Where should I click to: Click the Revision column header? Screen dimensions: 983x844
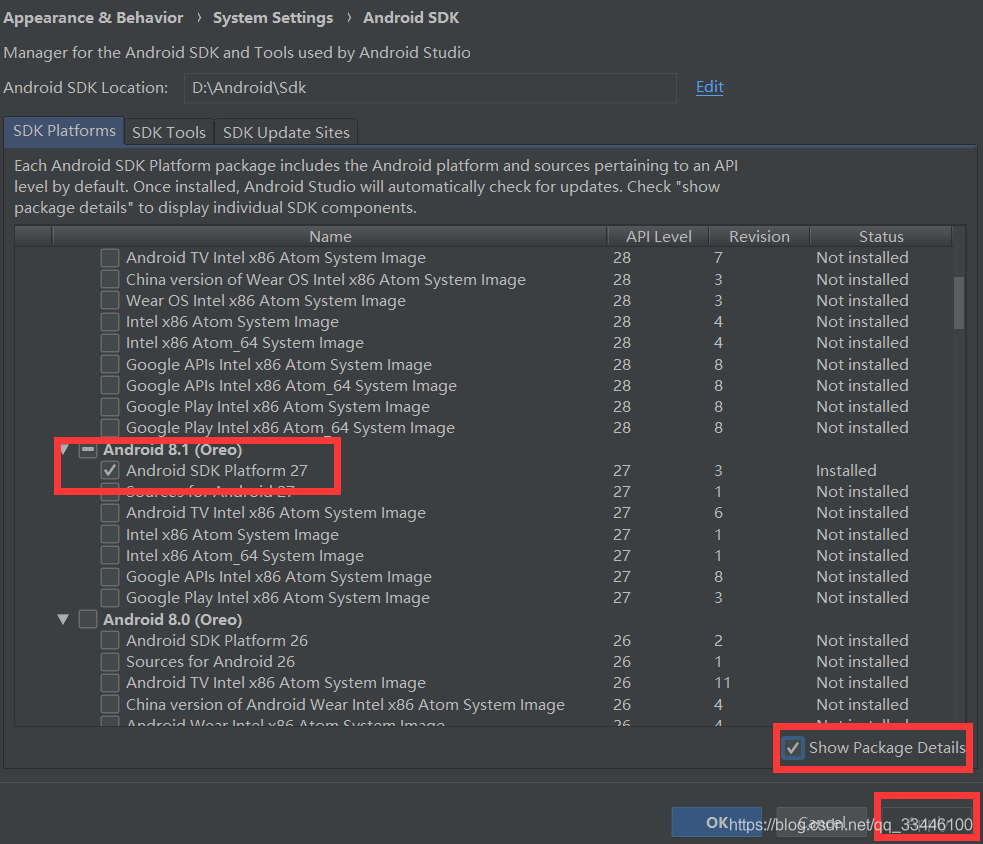pos(759,236)
